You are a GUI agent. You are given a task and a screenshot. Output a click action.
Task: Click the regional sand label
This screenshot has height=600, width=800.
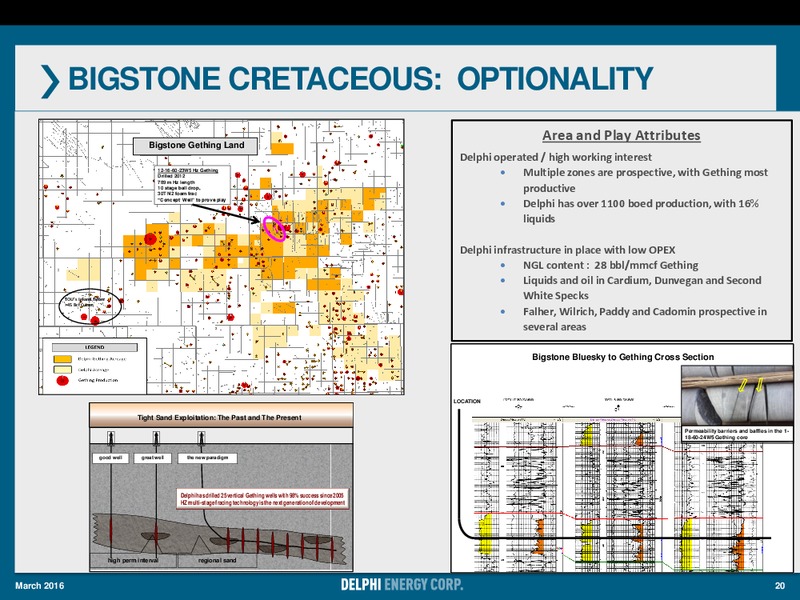(x=217, y=560)
